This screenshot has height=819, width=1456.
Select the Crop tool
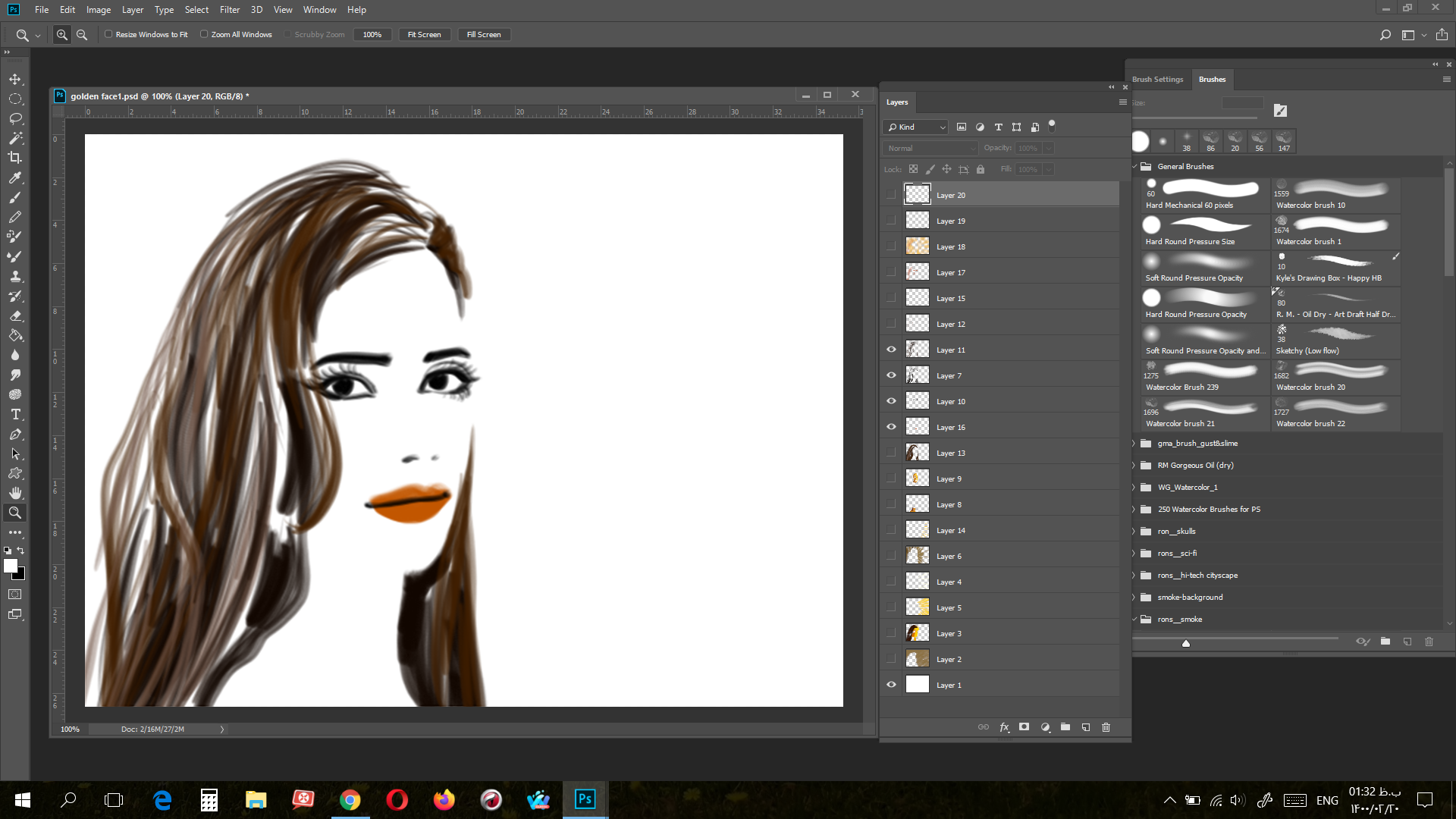coord(14,158)
